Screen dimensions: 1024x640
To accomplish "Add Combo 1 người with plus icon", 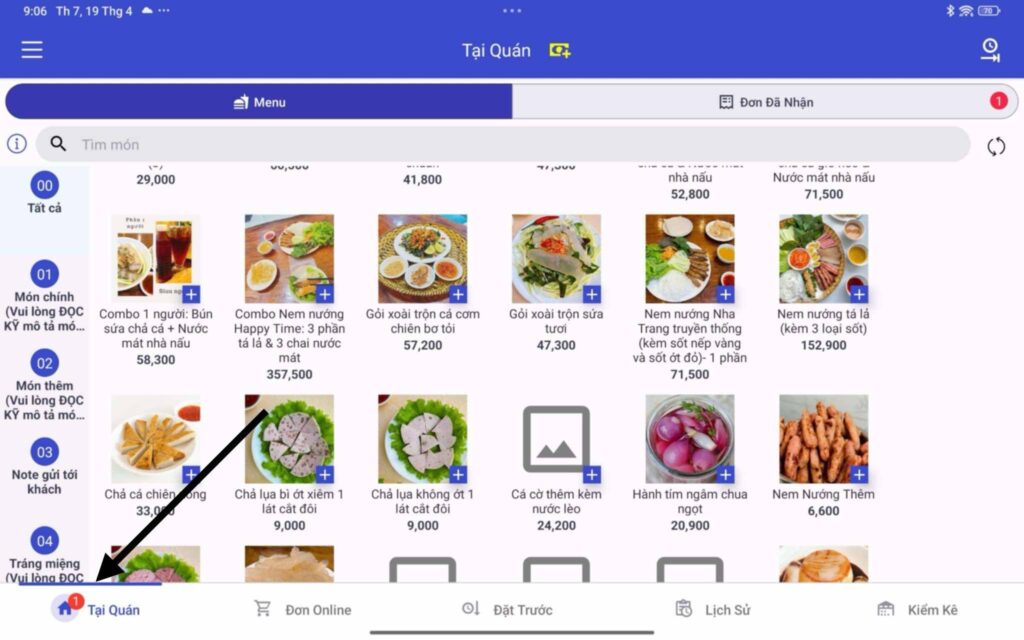I will tap(191, 295).
